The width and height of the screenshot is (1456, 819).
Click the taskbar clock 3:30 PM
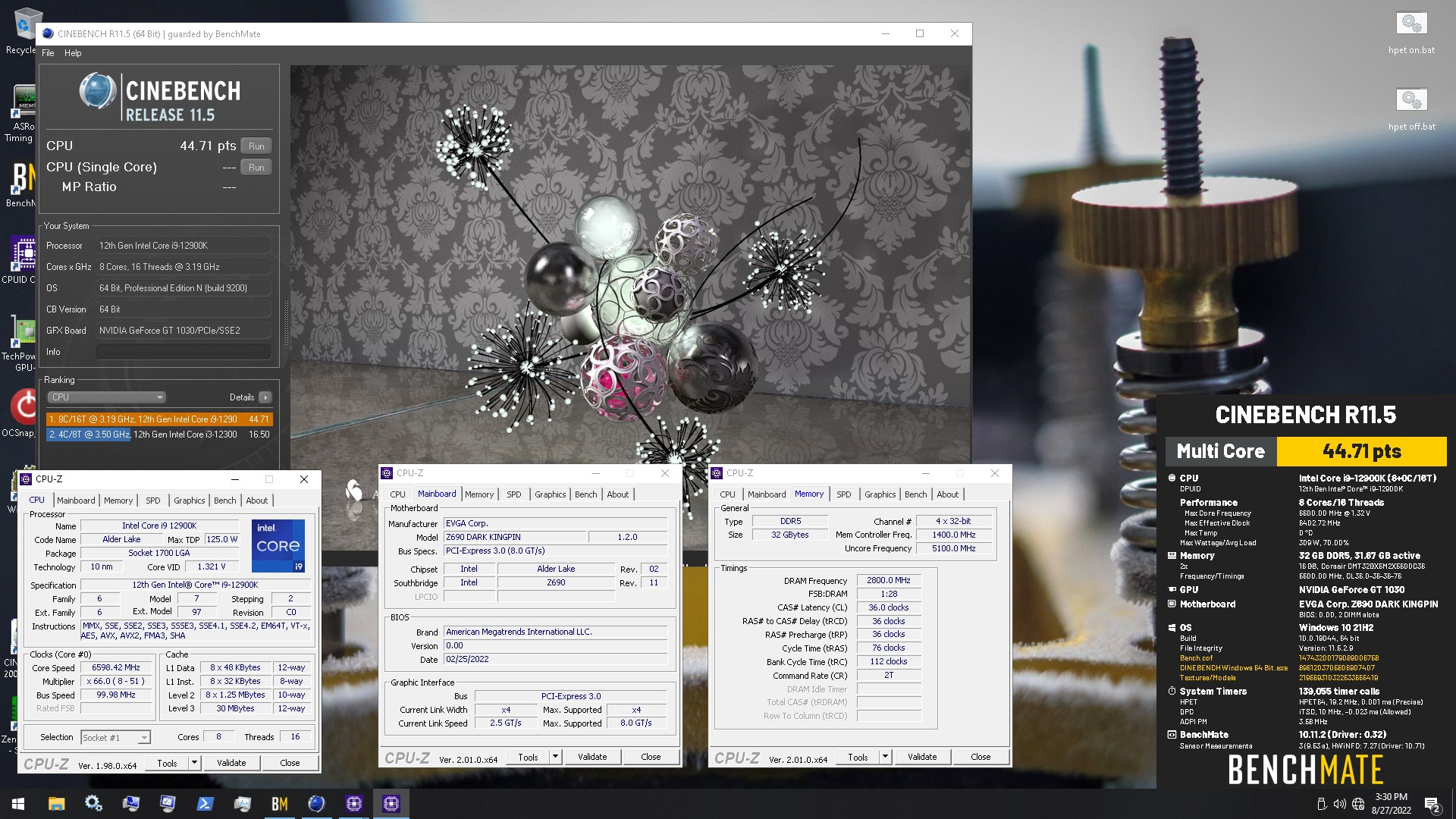pos(1391,804)
